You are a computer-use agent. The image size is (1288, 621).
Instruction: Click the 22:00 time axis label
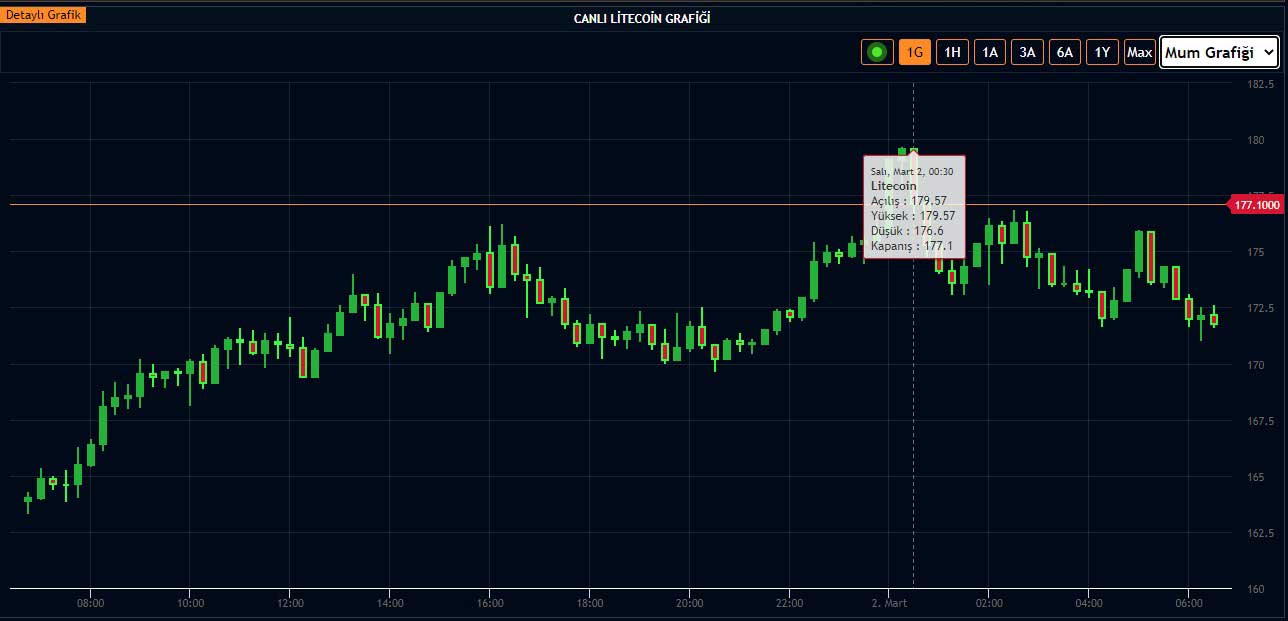(x=789, y=603)
